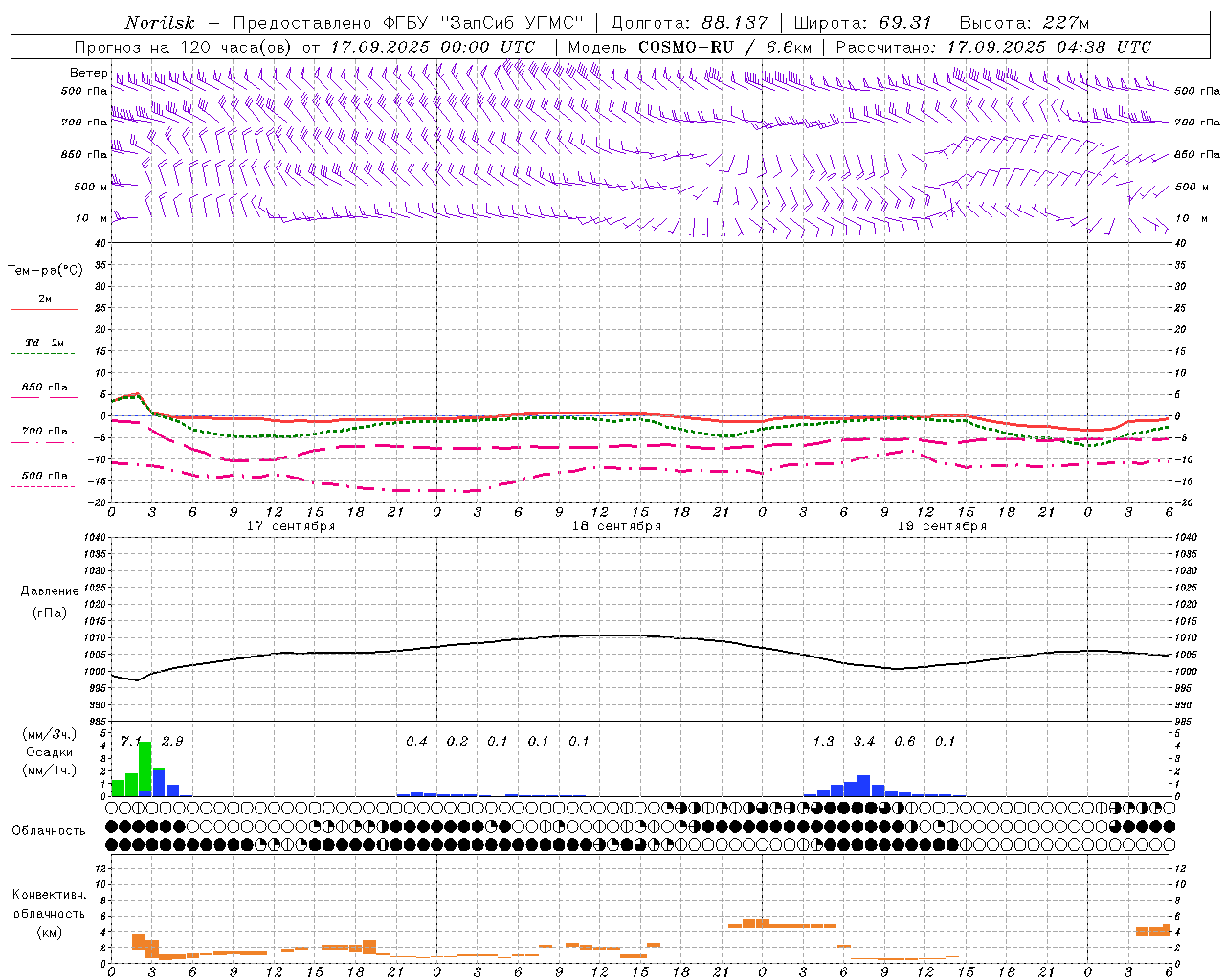Click the '500 м' wind level label on left

click(x=91, y=187)
